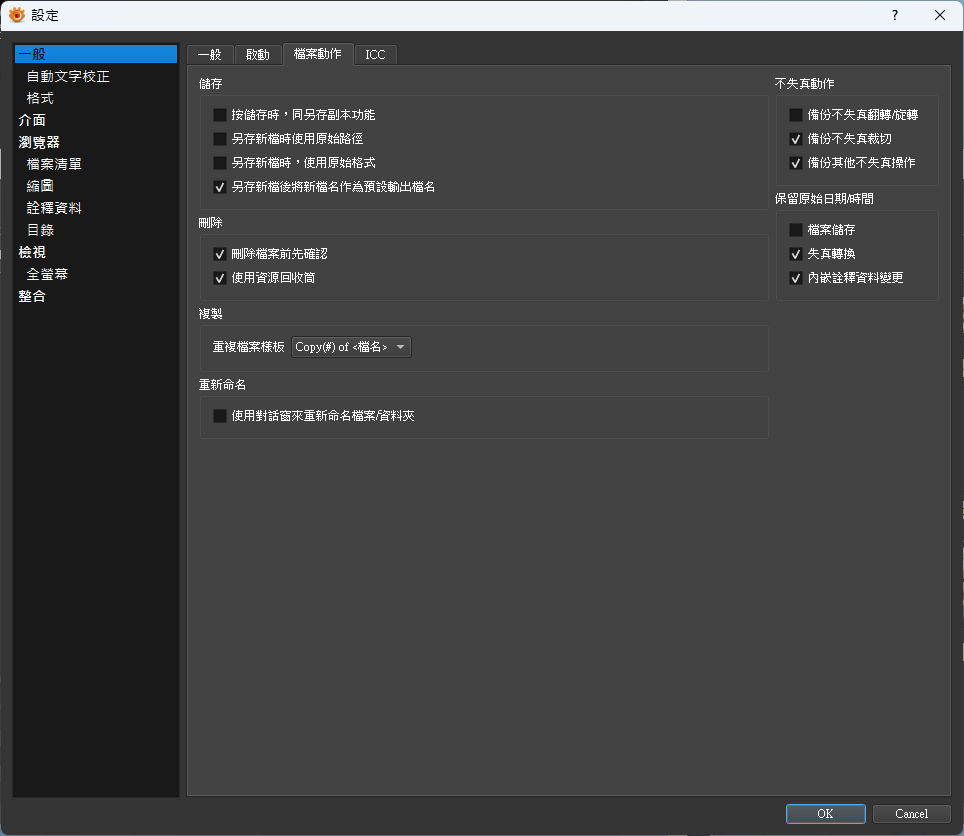Select the ICC tab
Image resolution: width=964 pixels, height=836 pixels.
(x=375, y=55)
